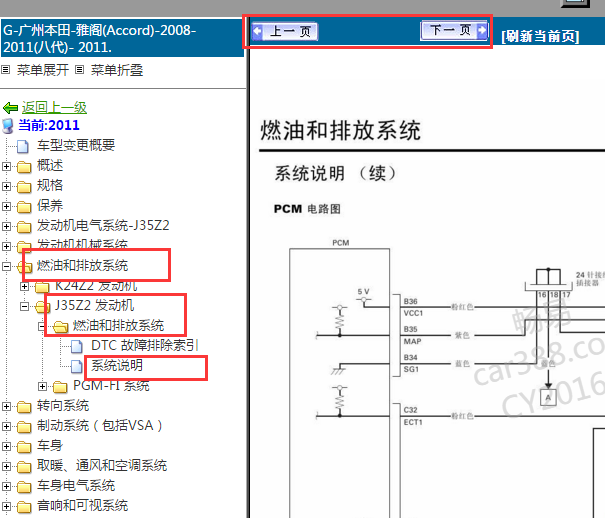Click folder icon of 发动机电气系统-J35Z2

pos(24,227)
